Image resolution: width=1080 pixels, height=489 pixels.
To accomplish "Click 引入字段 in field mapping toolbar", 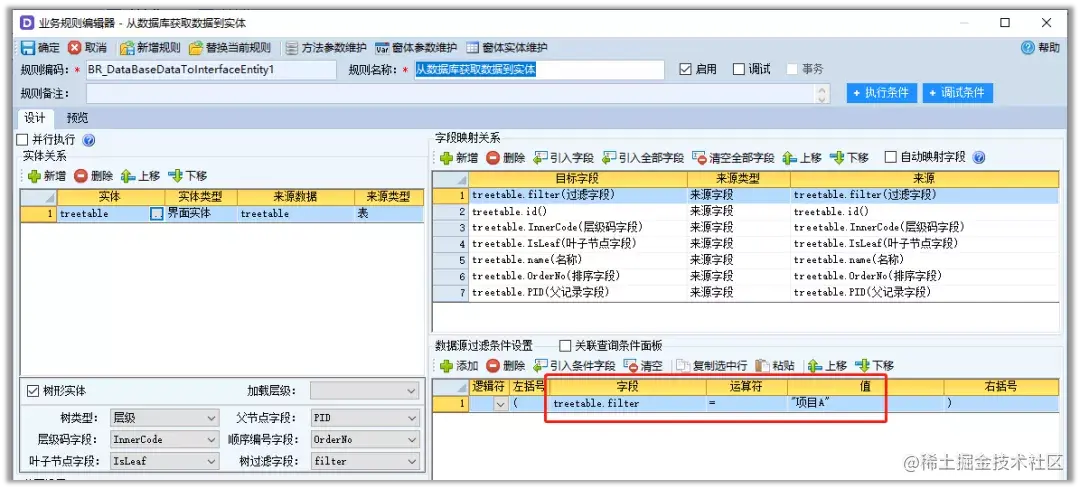I will tap(563, 158).
